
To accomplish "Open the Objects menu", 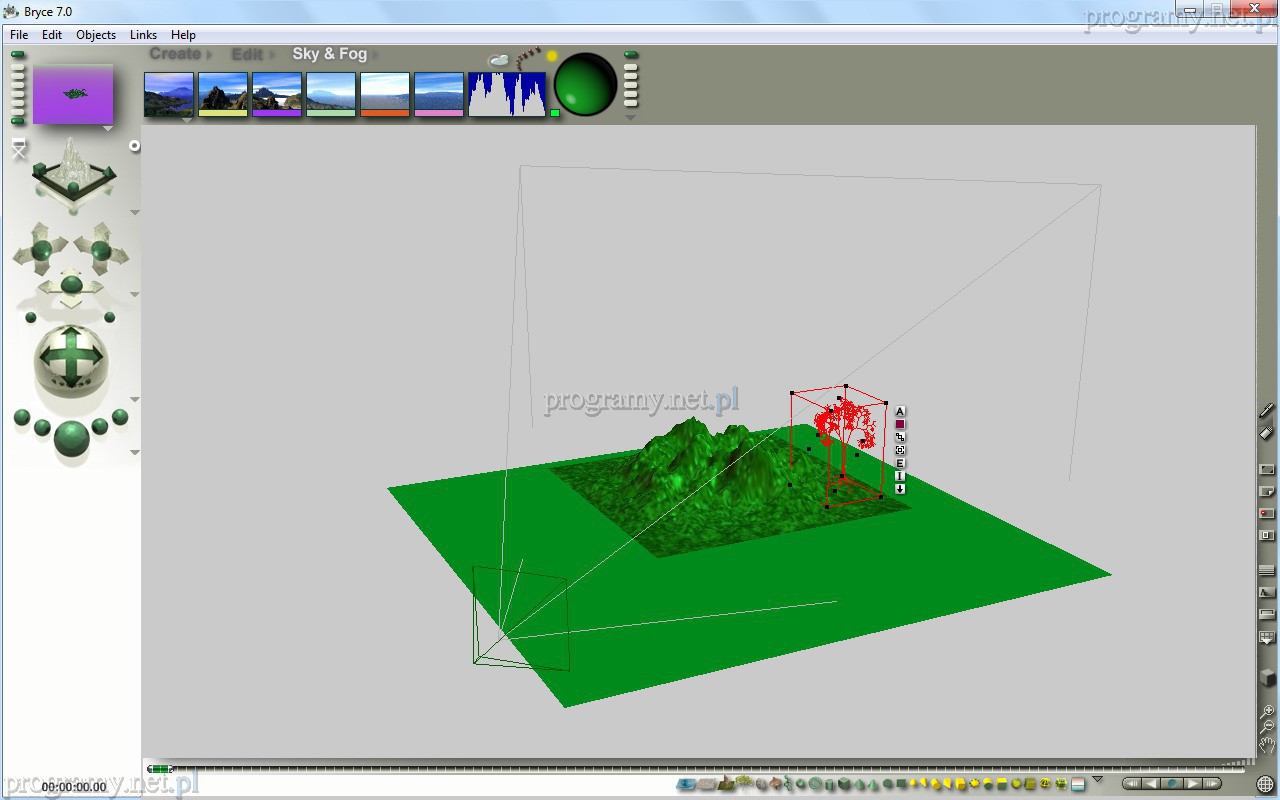I will pyautogui.click(x=96, y=34).
